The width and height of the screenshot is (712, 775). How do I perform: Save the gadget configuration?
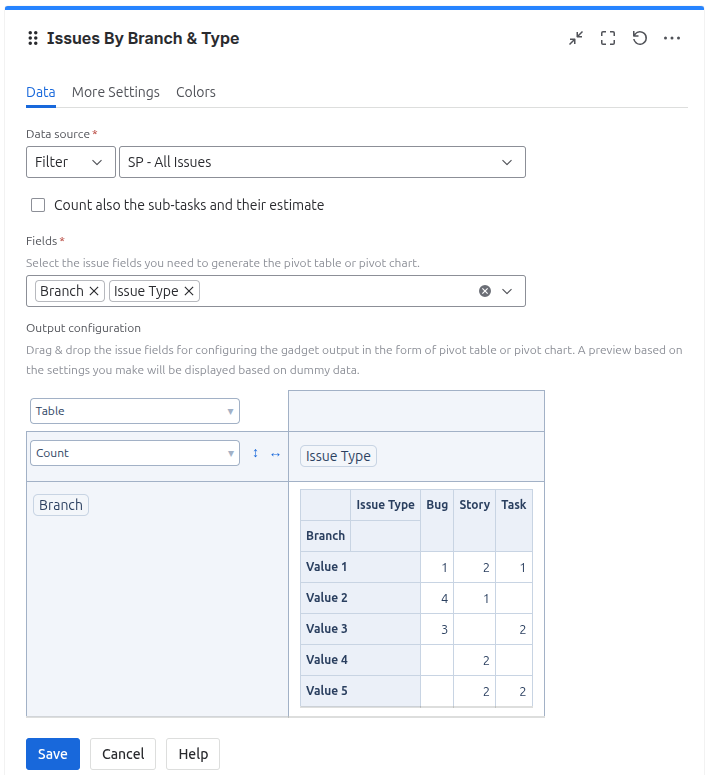pyautogui.click(x=53, y=754)
